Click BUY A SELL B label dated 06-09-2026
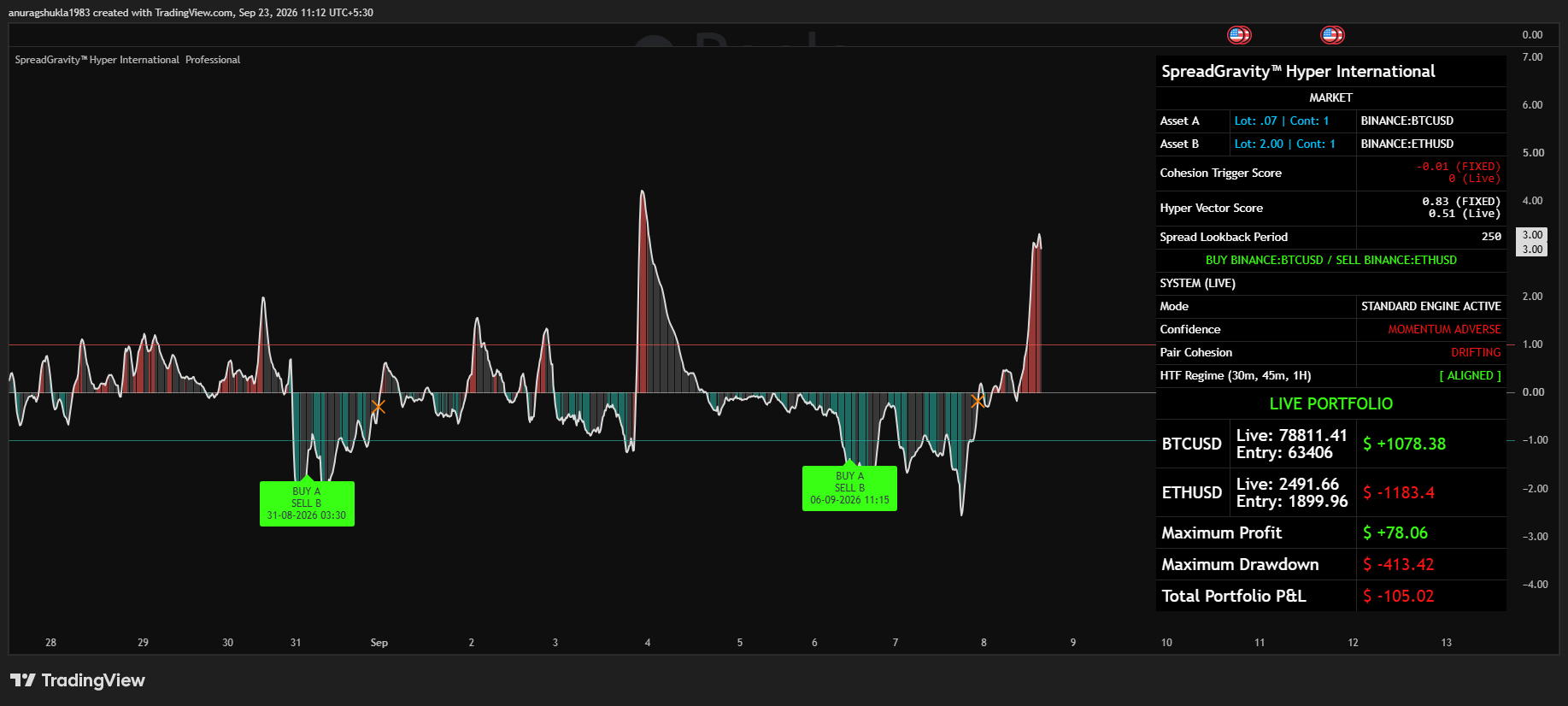 click(849, 488)
